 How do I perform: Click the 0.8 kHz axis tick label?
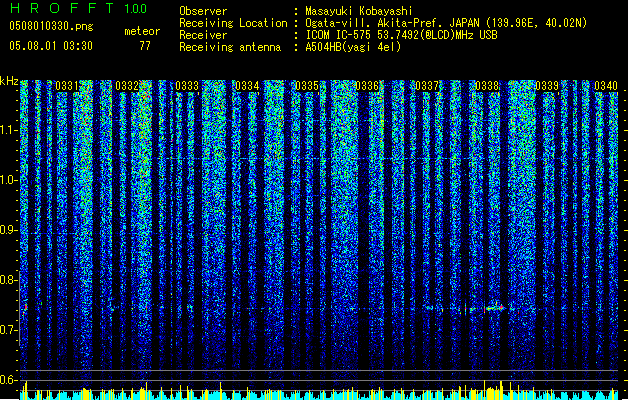(8, 280)
